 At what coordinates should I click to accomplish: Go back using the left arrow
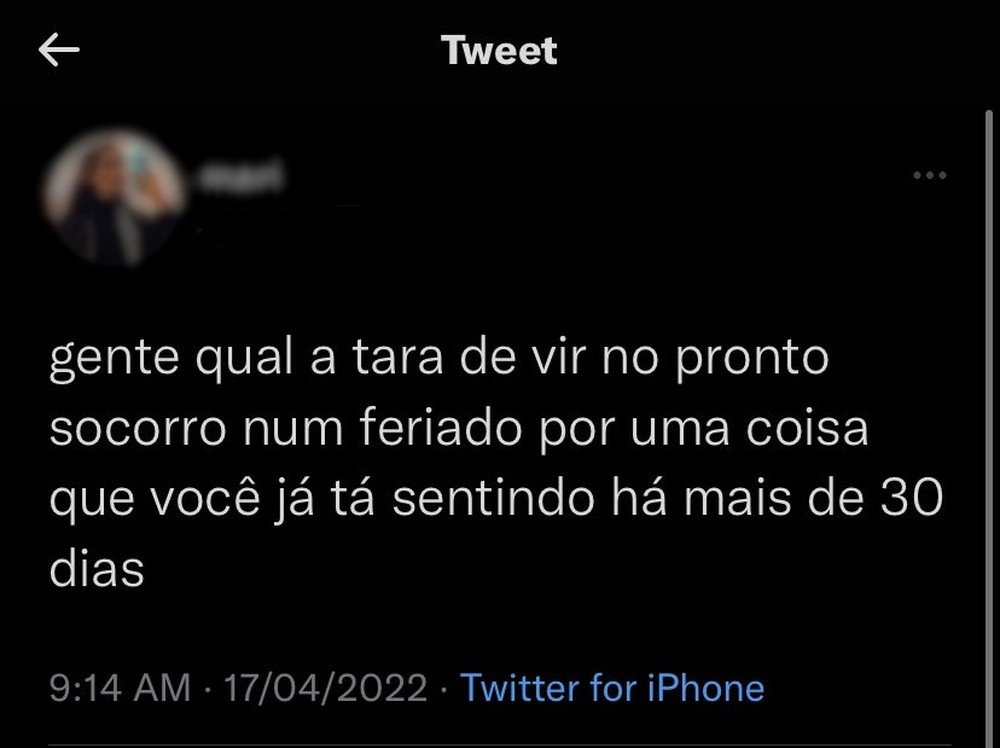point(59,50)
